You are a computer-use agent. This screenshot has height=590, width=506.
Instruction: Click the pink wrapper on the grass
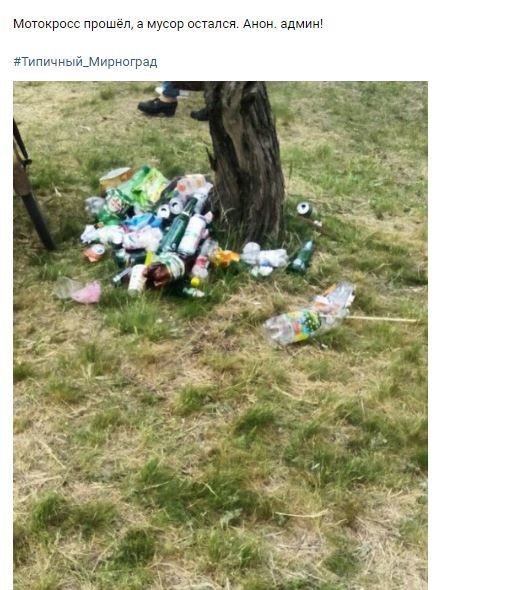[x=87, y=293]
